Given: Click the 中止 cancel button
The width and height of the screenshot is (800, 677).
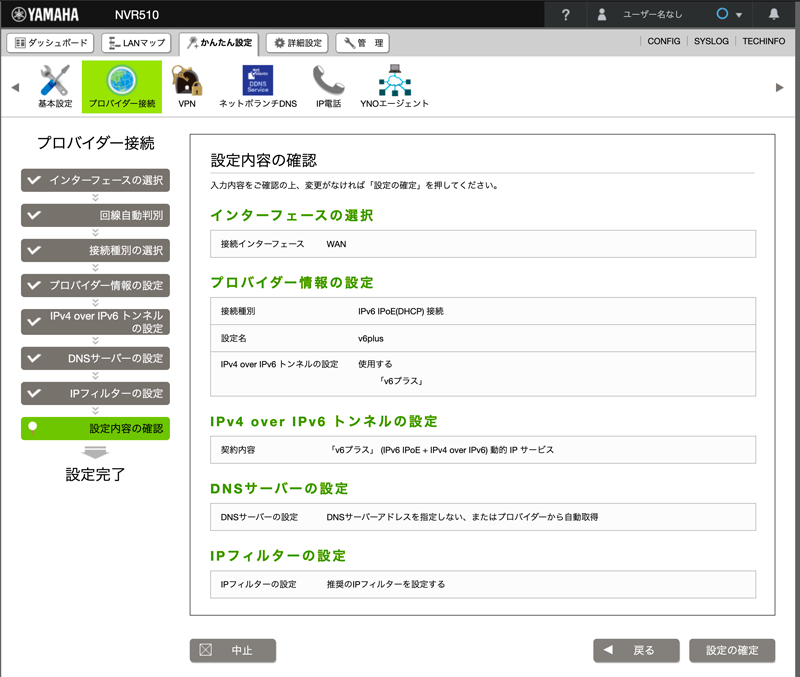Looking at the screenshot, I should 233,650.
